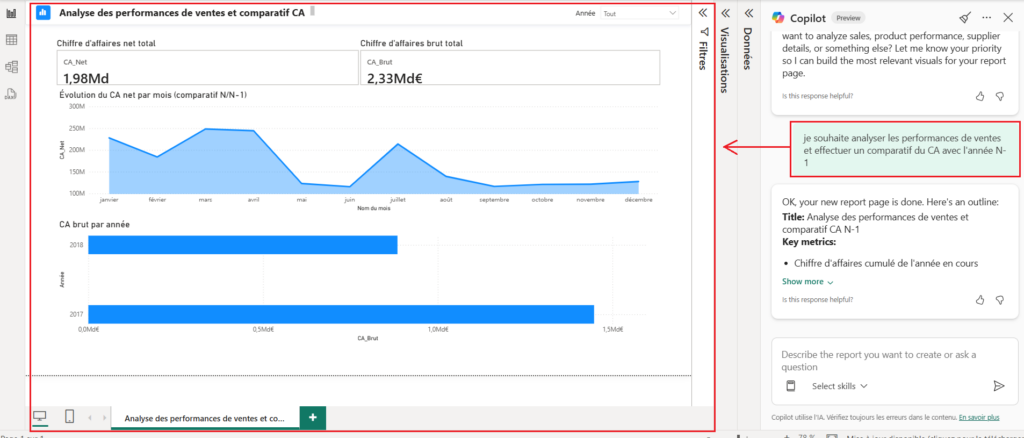Open Table view from left sidebar
1024x438 pixels.
[x=11, y=40]
